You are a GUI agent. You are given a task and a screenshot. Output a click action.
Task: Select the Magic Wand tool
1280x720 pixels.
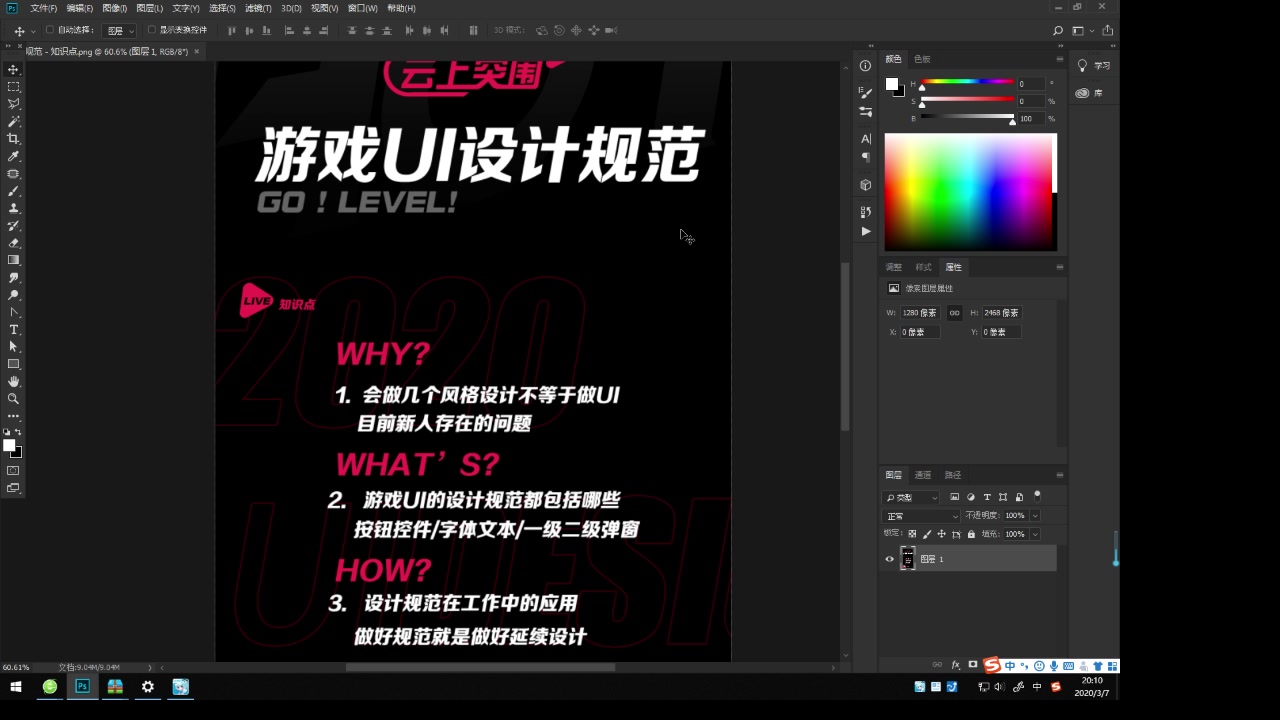(x=13, y=121)
